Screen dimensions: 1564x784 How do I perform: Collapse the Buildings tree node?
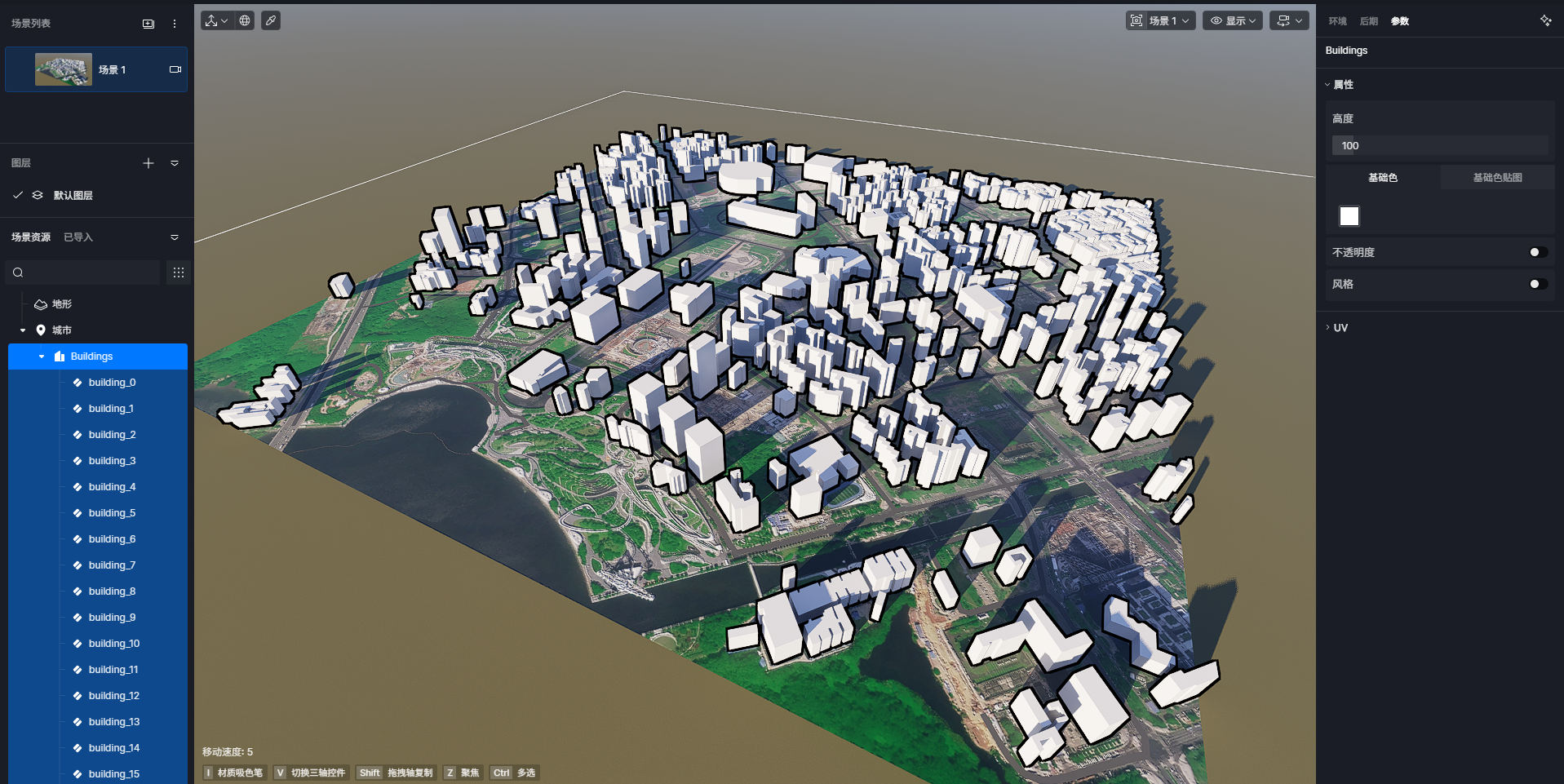click(x=42, y=357)
